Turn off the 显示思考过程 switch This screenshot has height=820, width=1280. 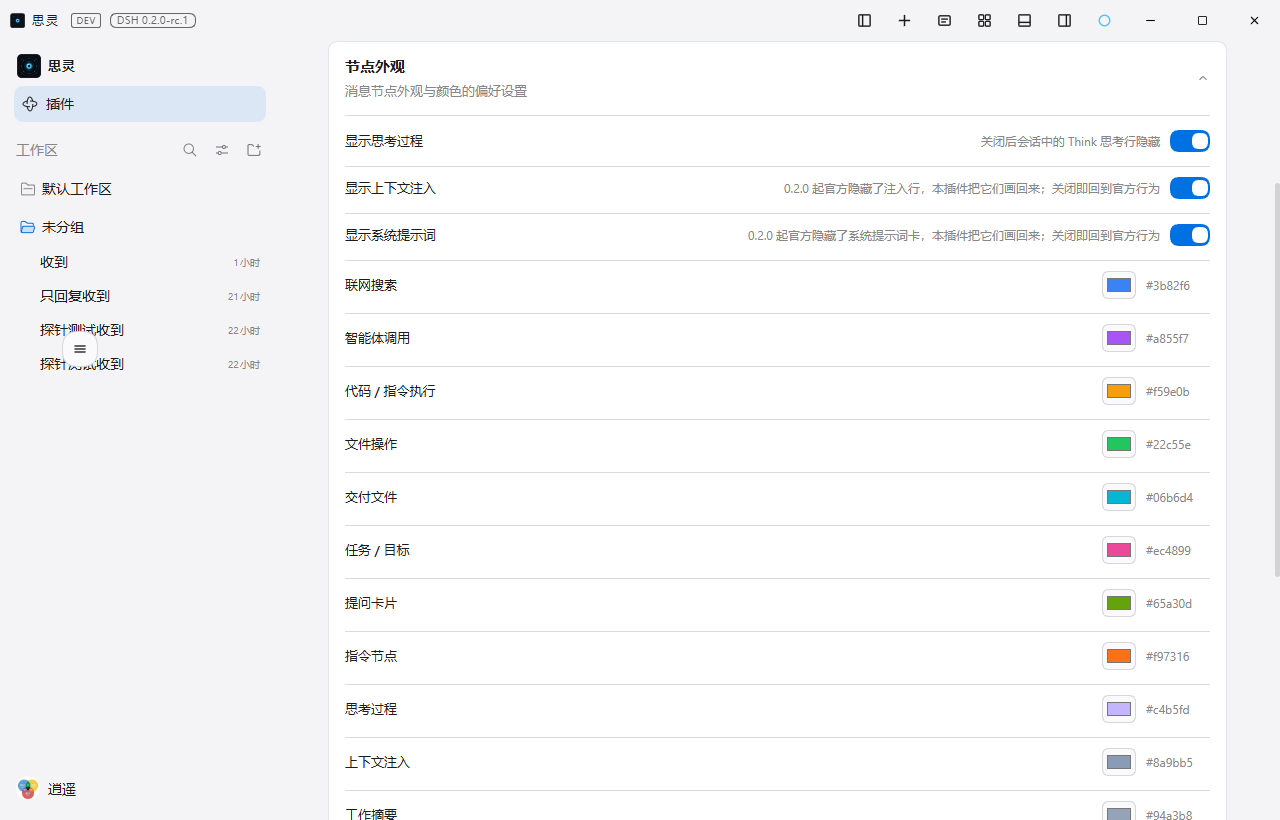[1190, 141]
